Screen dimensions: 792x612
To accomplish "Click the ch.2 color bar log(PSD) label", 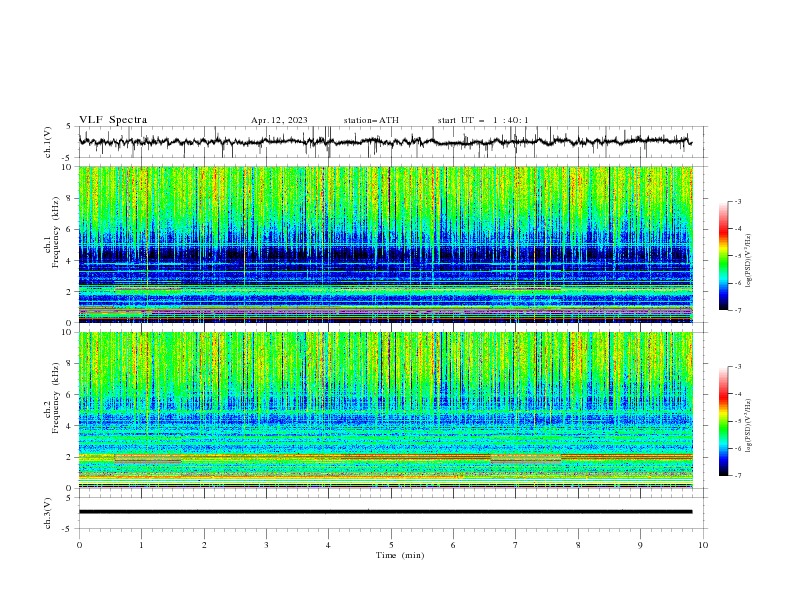I will [x=749, y=425].
